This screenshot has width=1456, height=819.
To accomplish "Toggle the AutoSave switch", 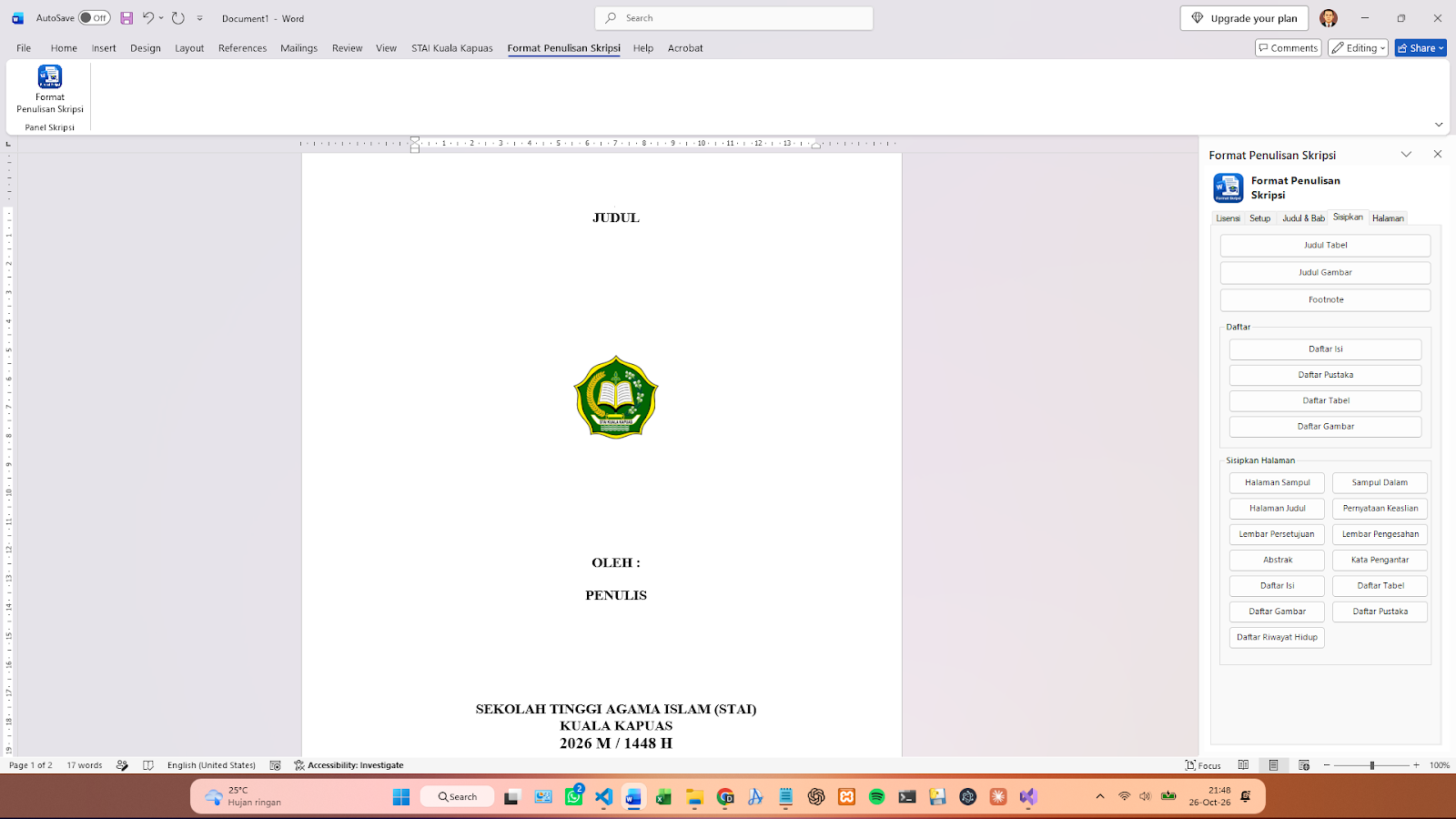I will [94, 18].
